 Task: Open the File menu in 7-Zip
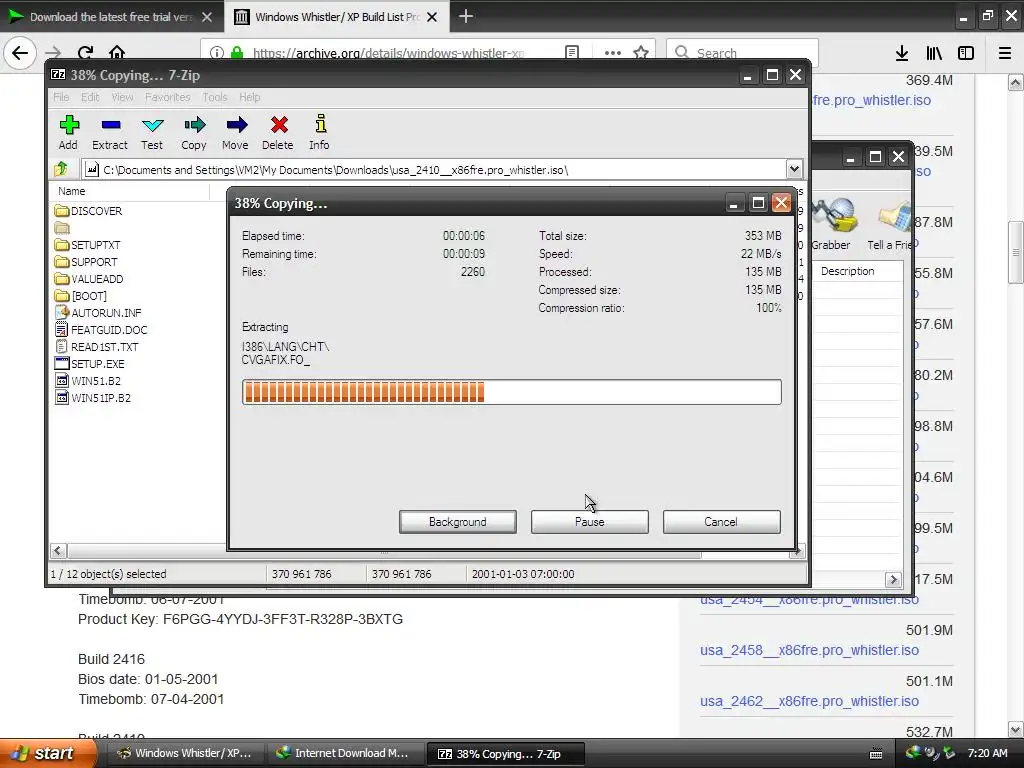click(x=61, y=97)
